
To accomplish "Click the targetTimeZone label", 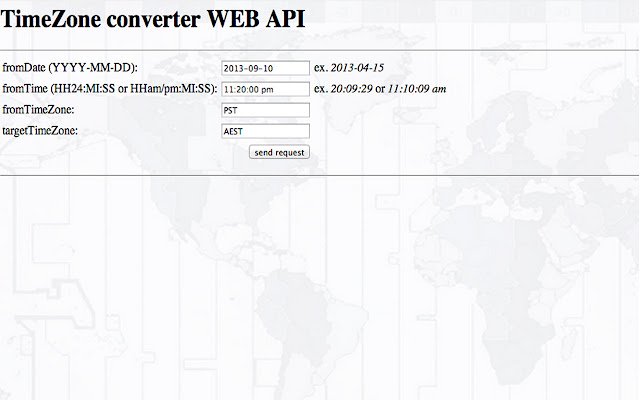I will tap(40, 131).
